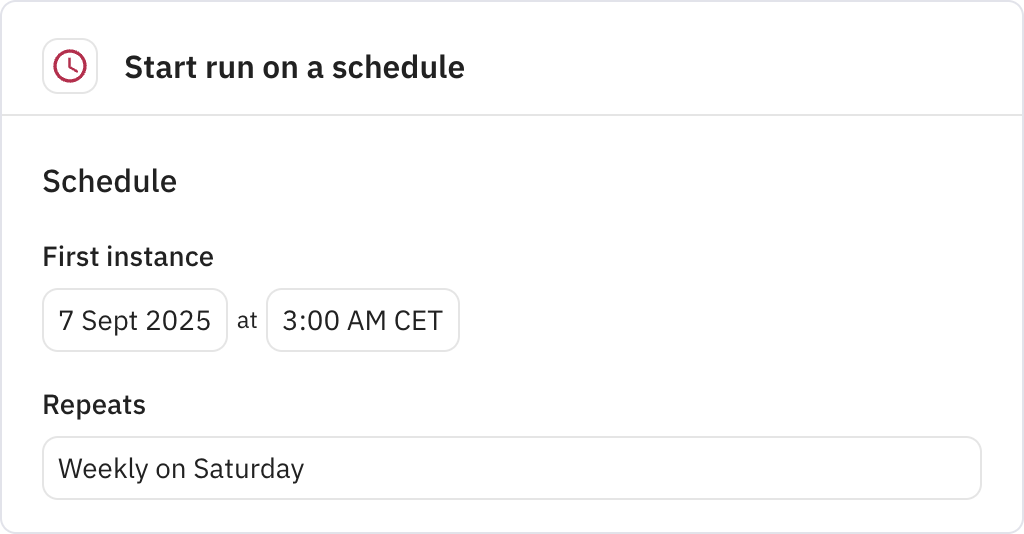Open the 3:00 AM CET time selector

(363, 320)
